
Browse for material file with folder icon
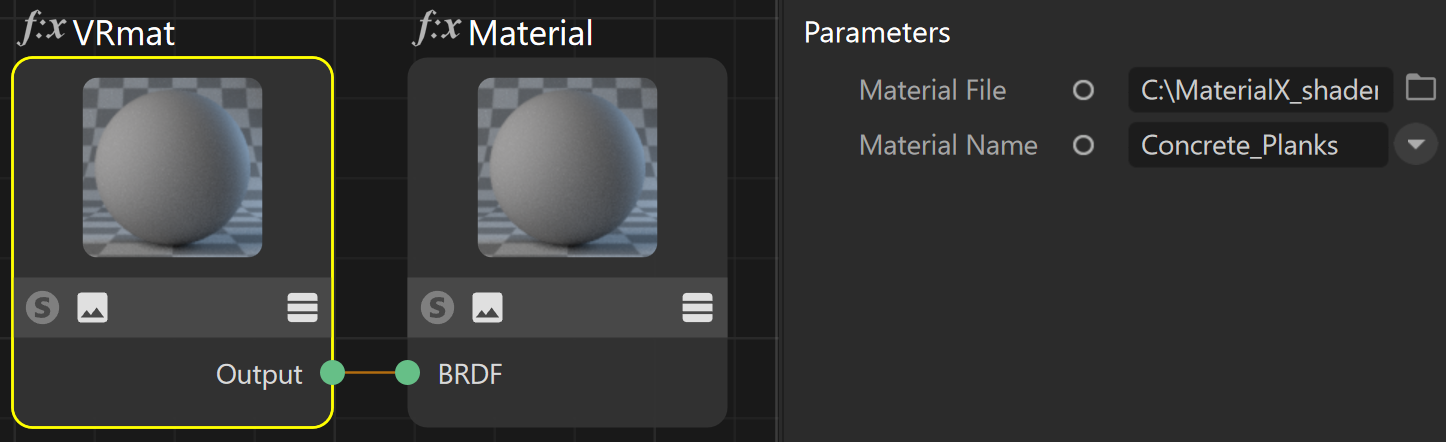(1420, 88)
